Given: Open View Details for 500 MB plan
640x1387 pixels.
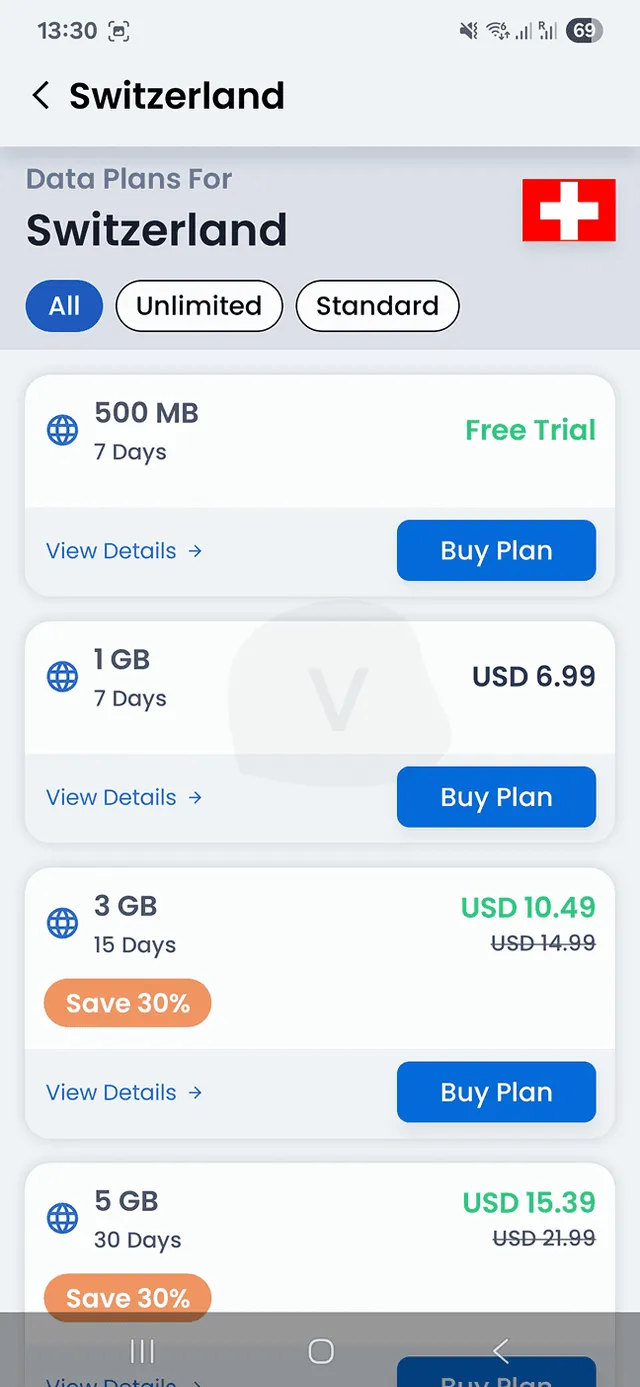Looking at the screenshot, I should pos(124,551).
